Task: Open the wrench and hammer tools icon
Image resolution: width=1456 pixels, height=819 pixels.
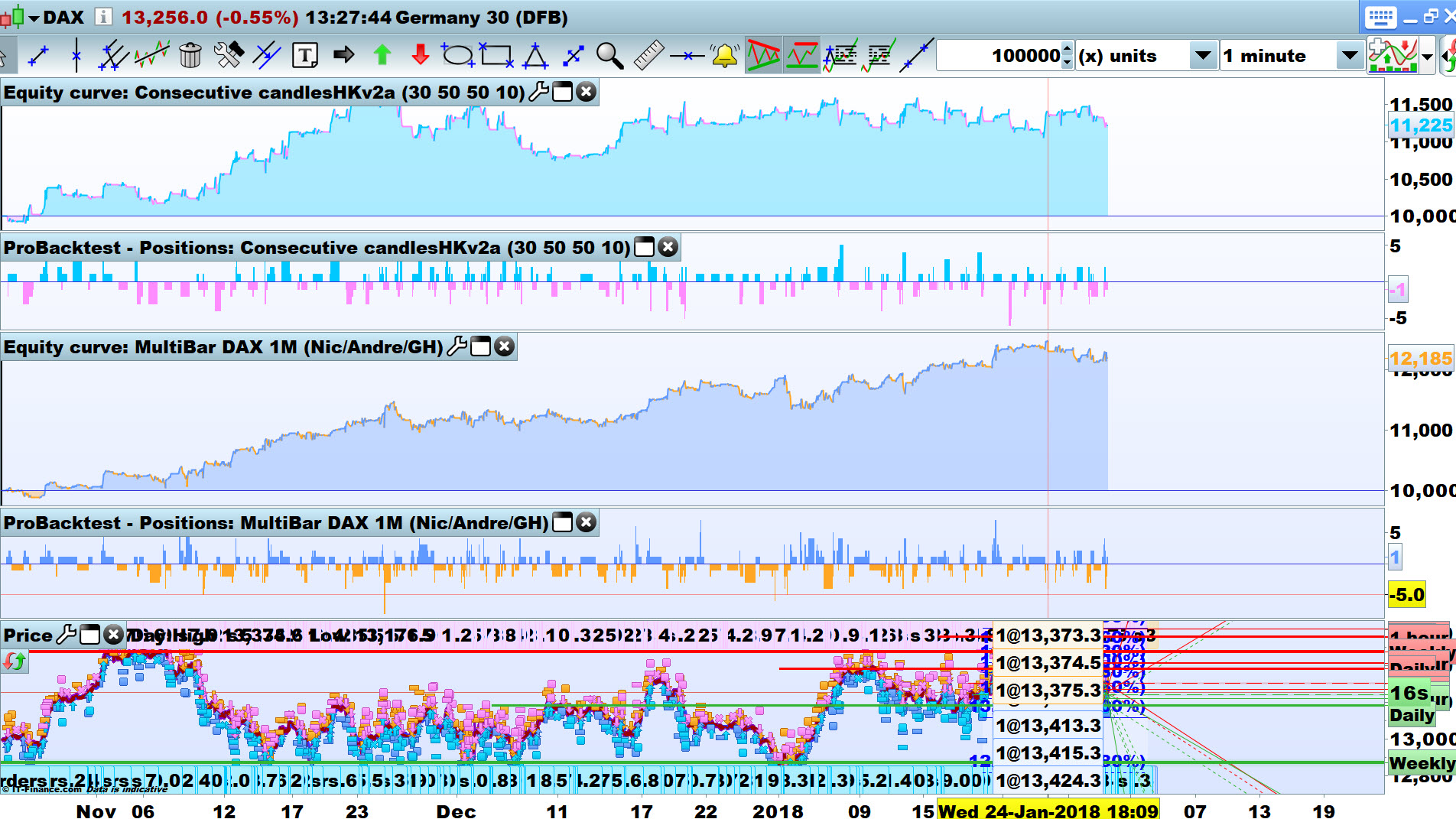Action: coord(228,56)
